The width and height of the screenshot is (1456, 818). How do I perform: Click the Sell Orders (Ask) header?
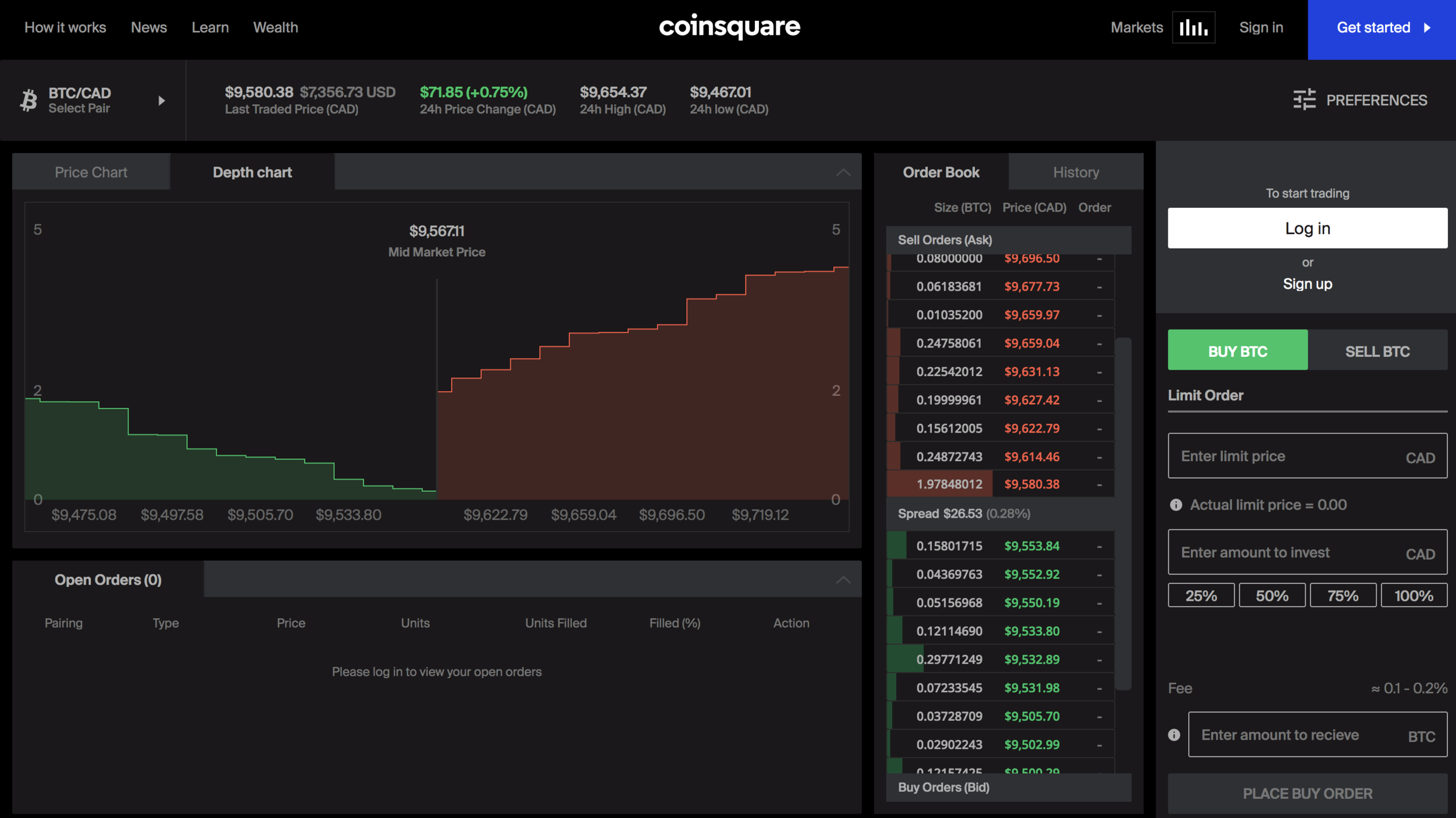click(1009, 240)
